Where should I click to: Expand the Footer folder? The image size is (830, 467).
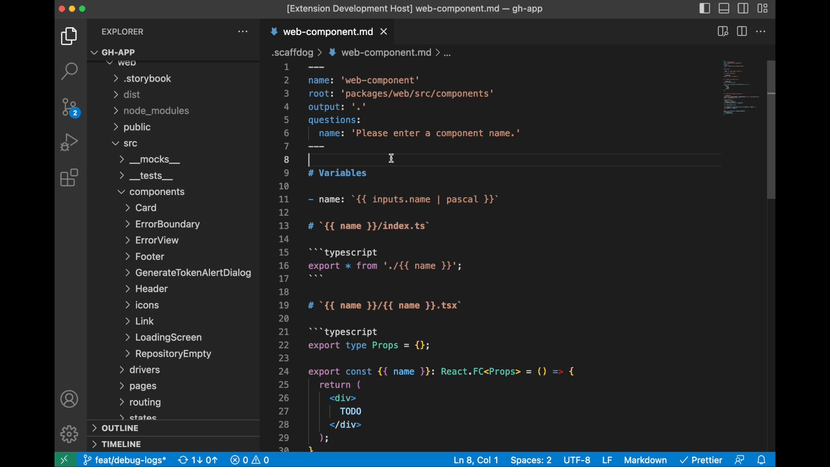[x=174, y=256]
